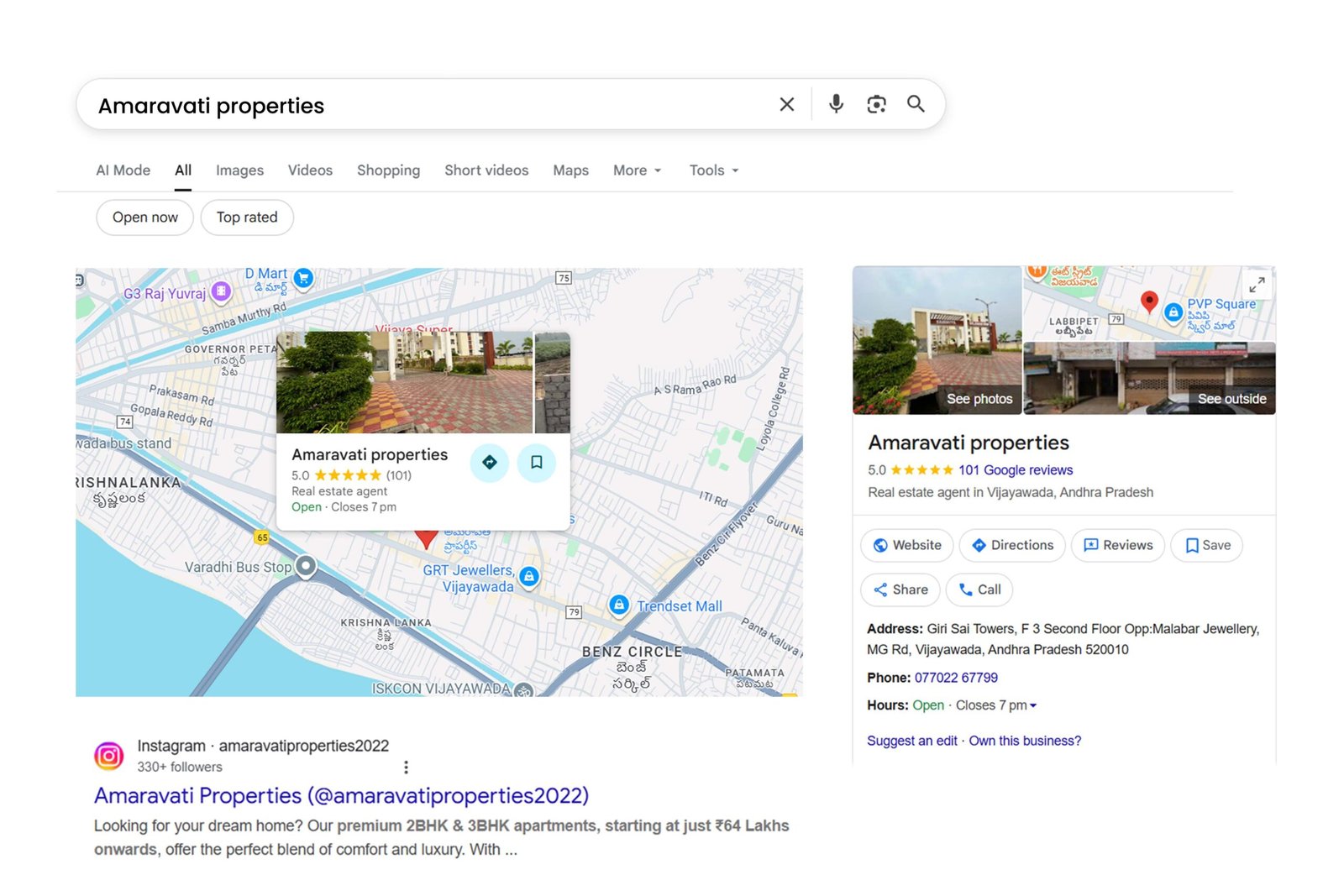Toggle Save for Amaravati properties
This screenshot has width=1344, height=896.
(x=1206, y=545)
